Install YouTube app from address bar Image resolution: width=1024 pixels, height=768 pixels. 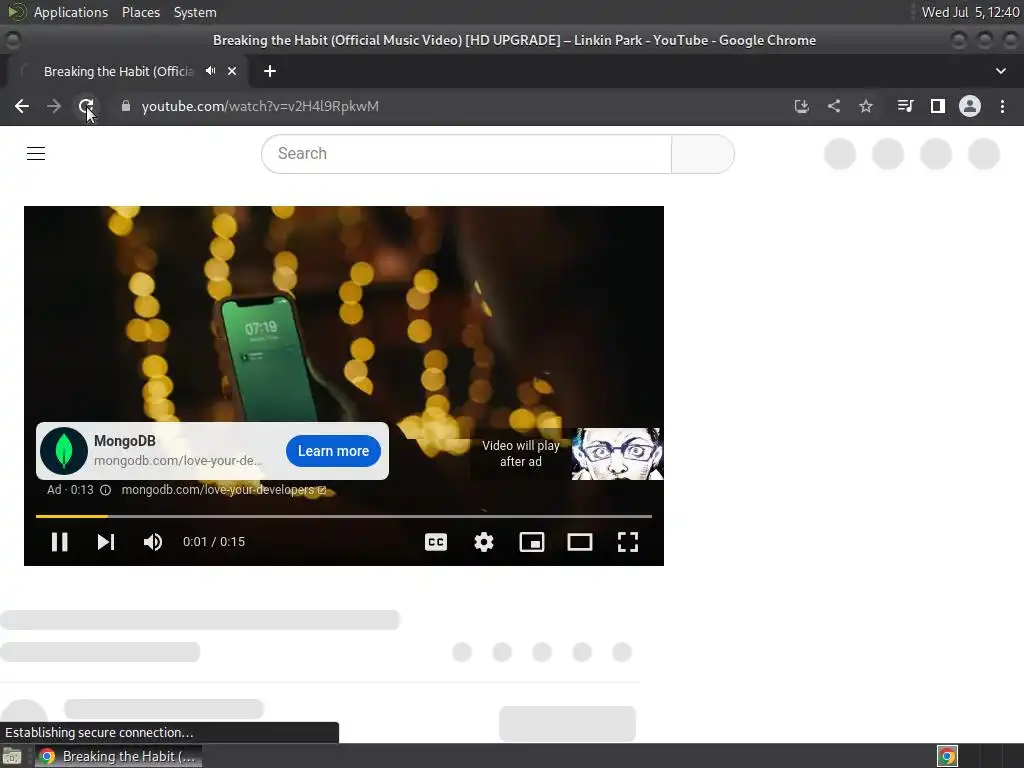[x=801, y=106]
